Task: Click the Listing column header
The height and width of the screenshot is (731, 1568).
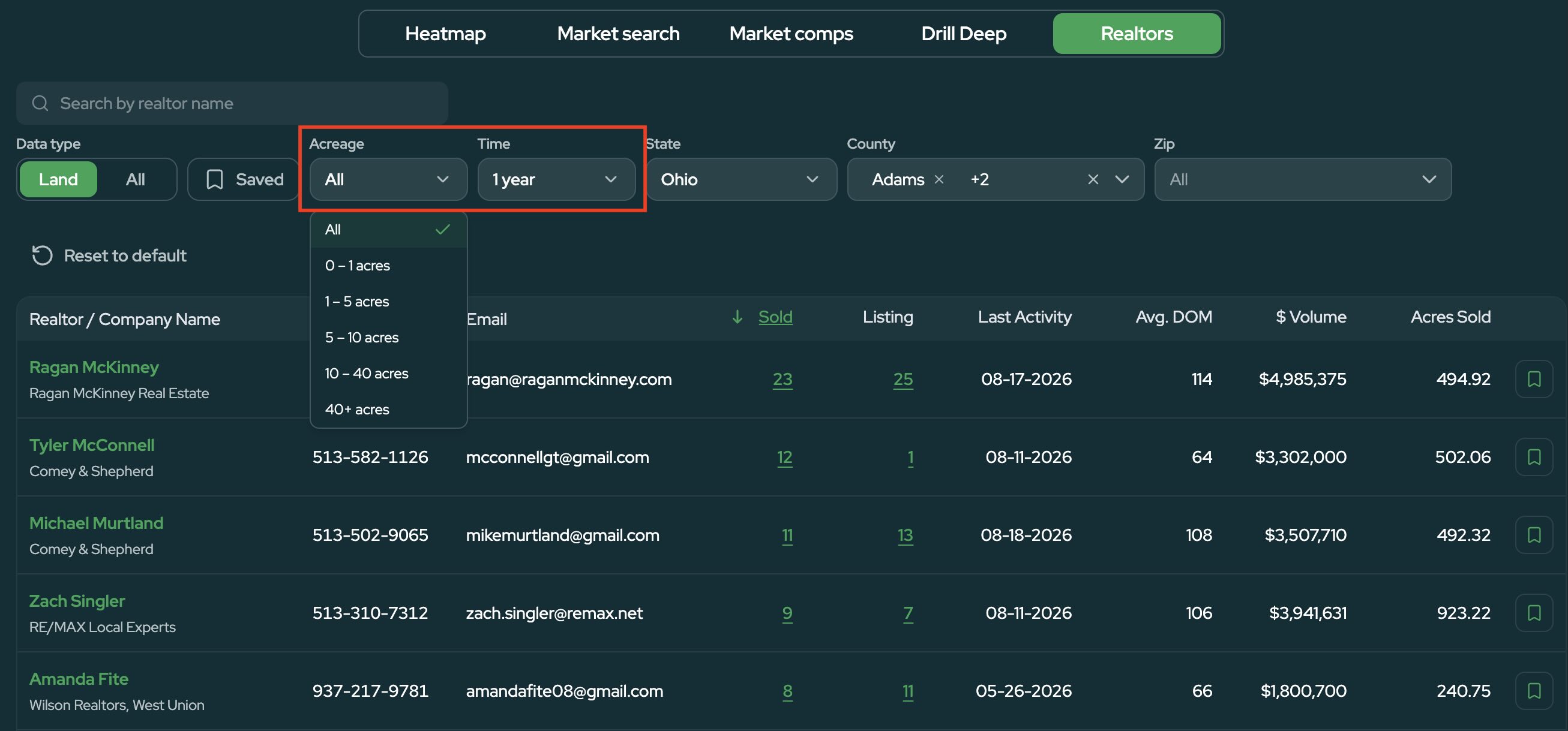Action: click(x=888, y=317)
